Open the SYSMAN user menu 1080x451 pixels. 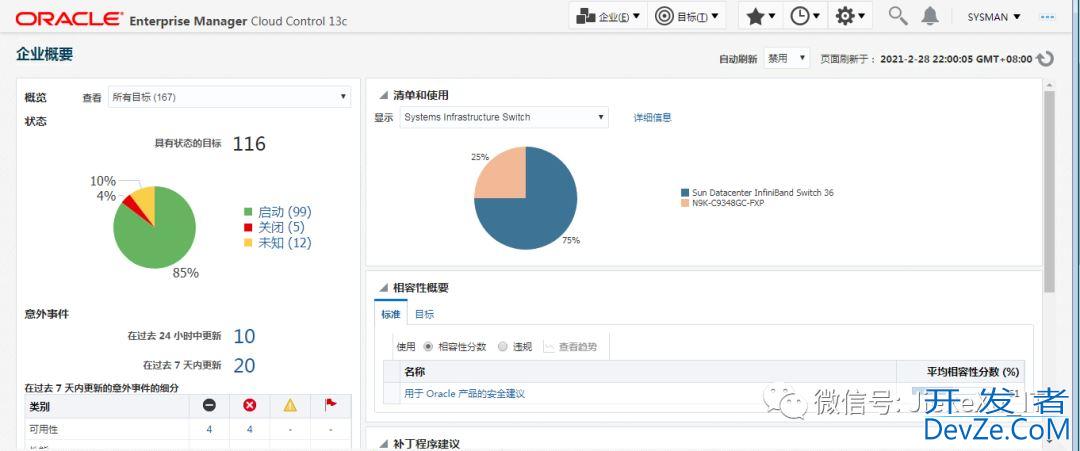(993, 17)
